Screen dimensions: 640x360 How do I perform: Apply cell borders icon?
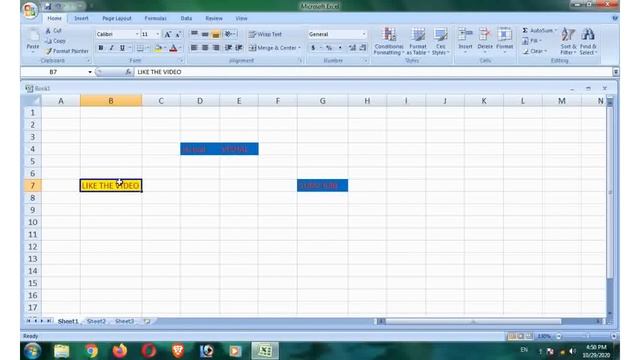coord(140,48)
